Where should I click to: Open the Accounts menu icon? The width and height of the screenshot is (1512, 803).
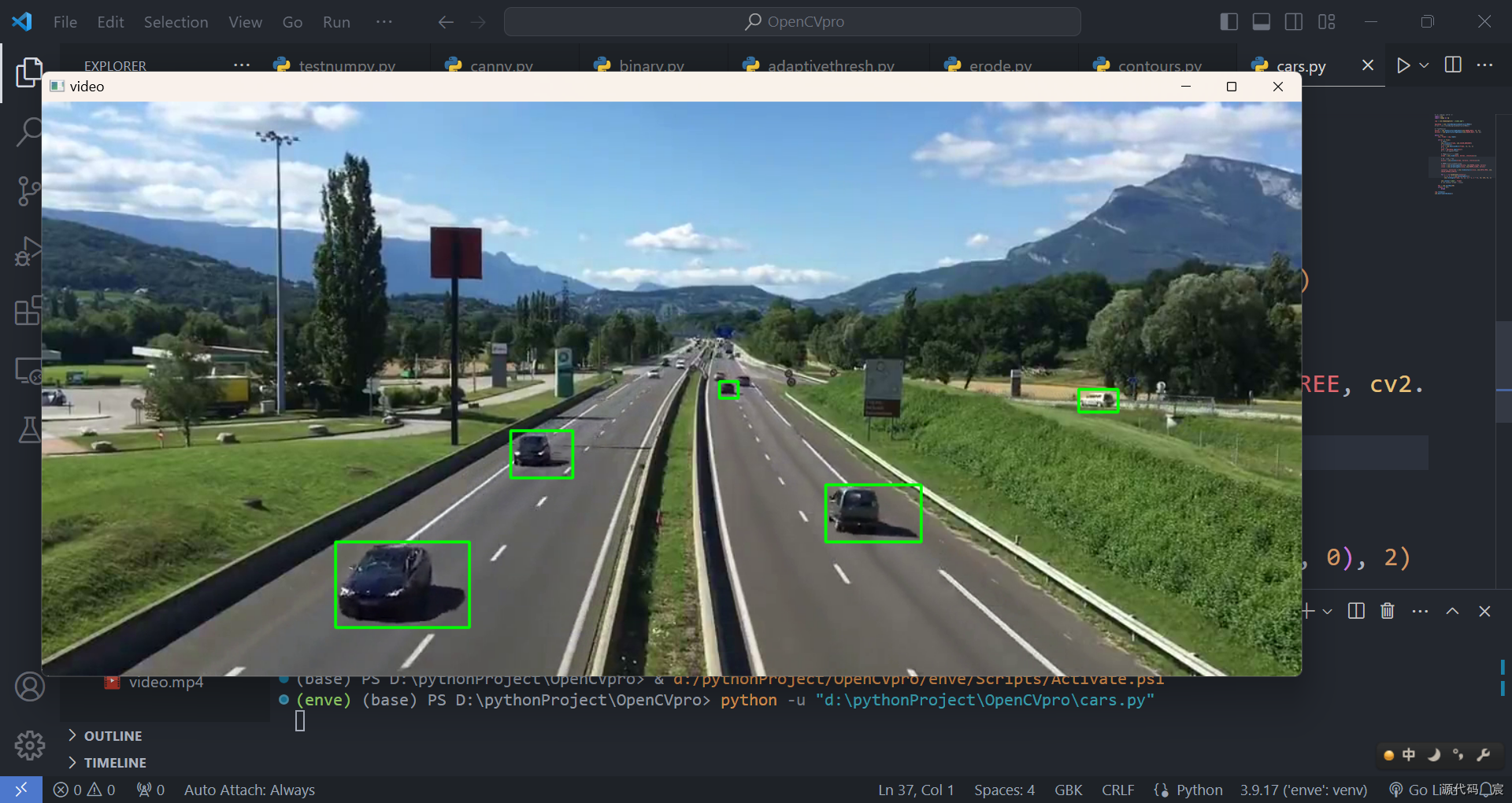pos(30,686)
